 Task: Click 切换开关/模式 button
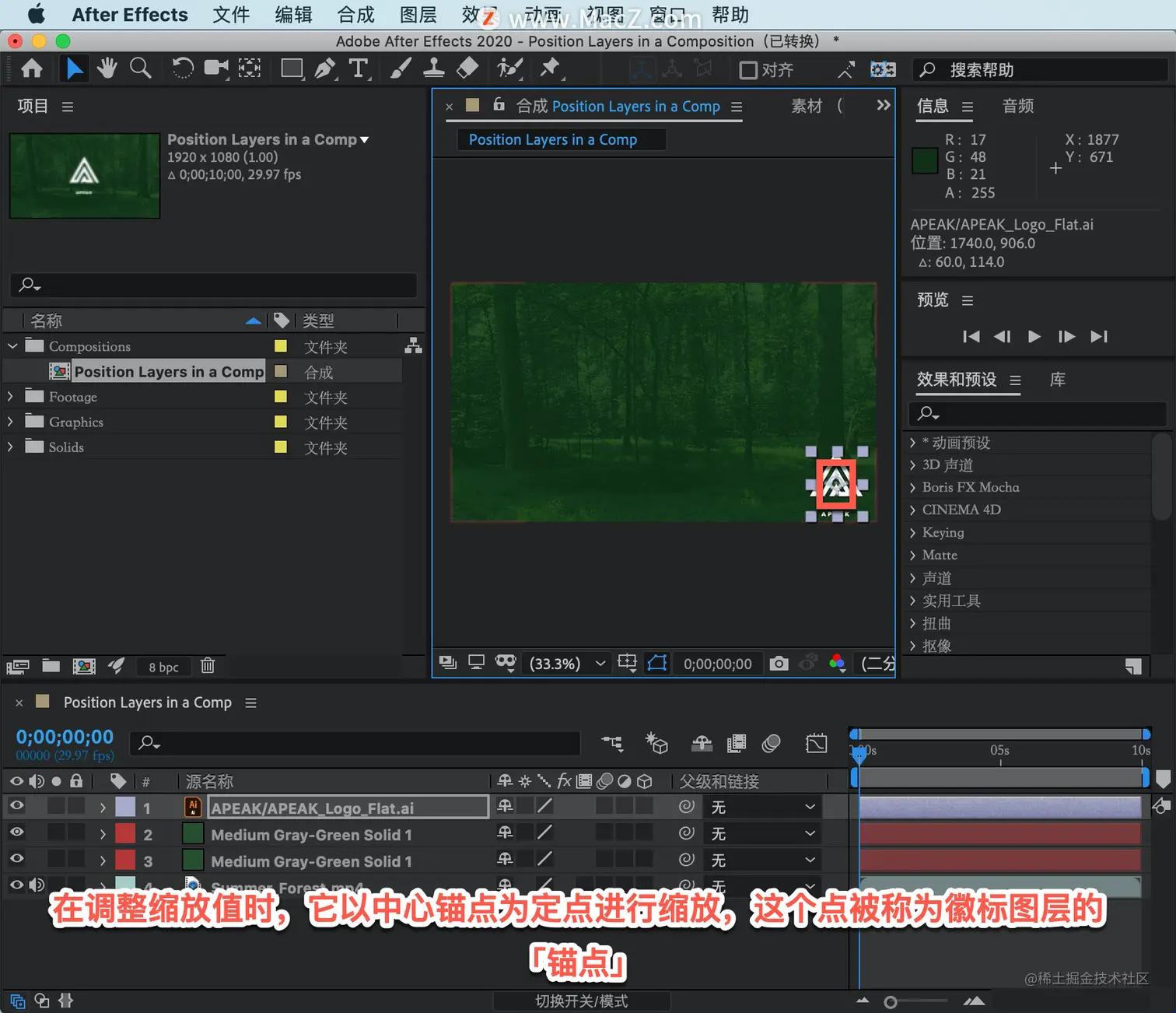(x=582, y=1001)
